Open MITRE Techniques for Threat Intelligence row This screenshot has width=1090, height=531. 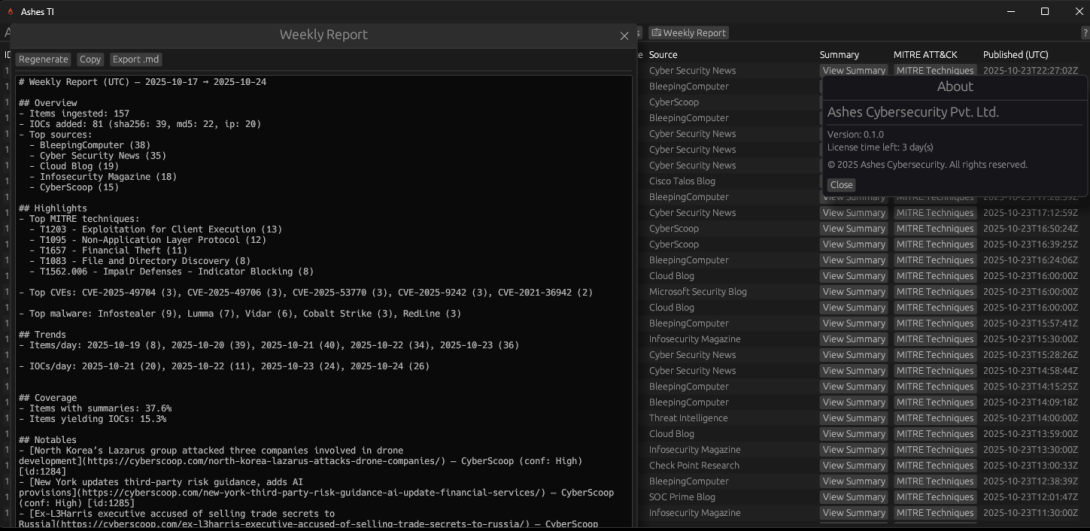click(x=934, y=418)
